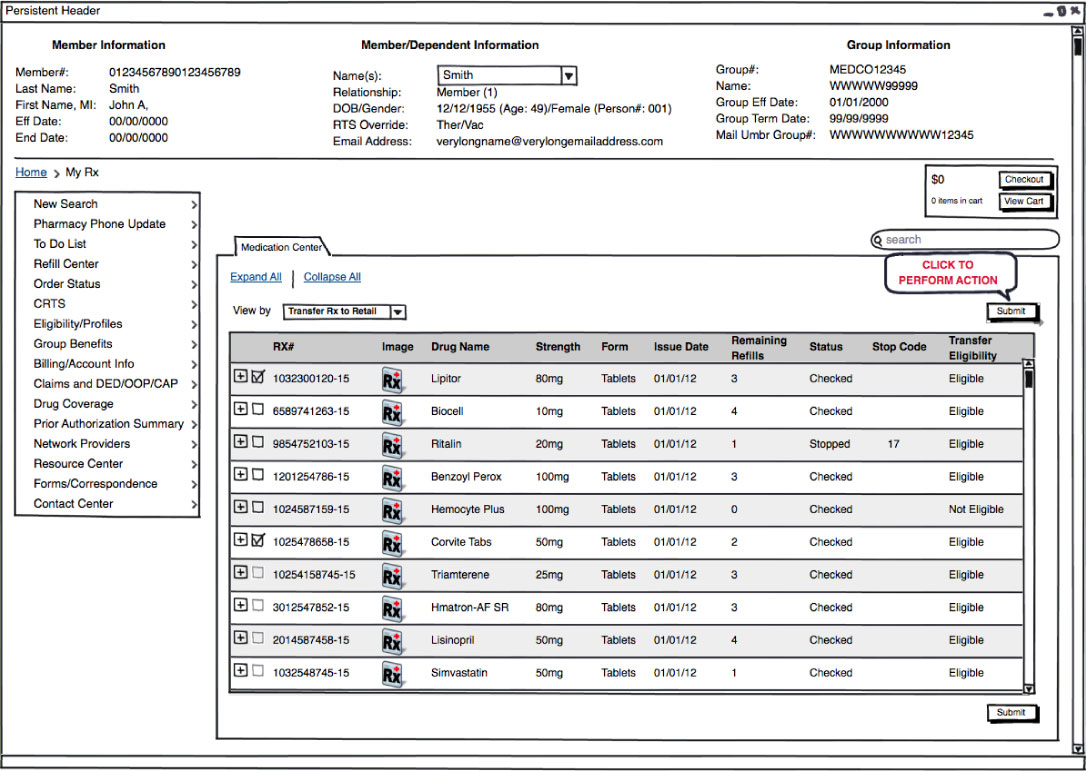The height and width of the screenshot is (771, 1087).
Task: Open Claims and DED/OOP/CAP menu item
Action: tap(107, 384)
